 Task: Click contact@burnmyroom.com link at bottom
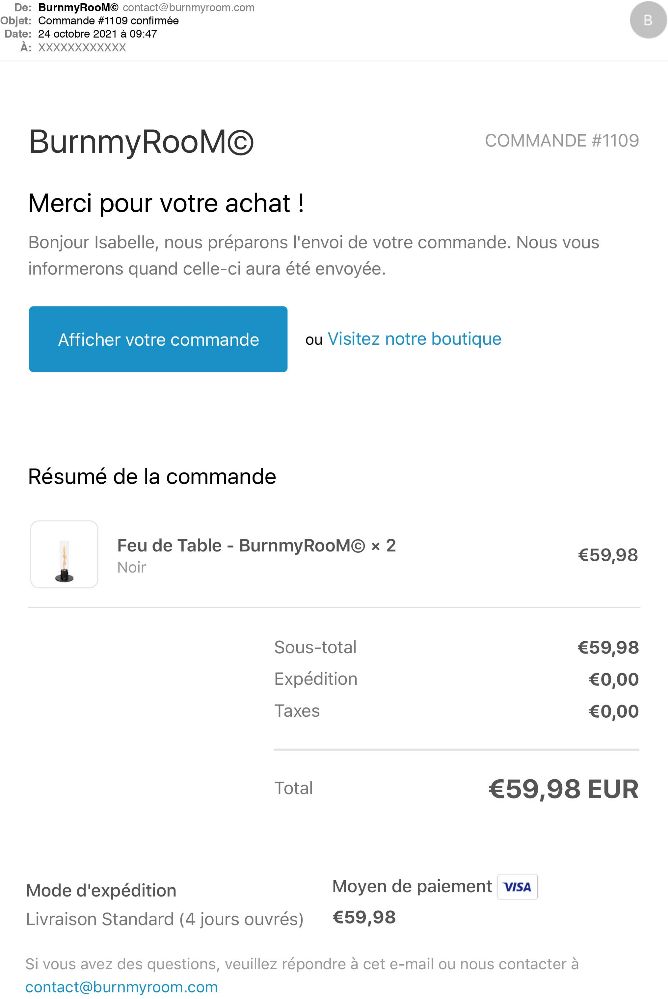tap(121, 987)
